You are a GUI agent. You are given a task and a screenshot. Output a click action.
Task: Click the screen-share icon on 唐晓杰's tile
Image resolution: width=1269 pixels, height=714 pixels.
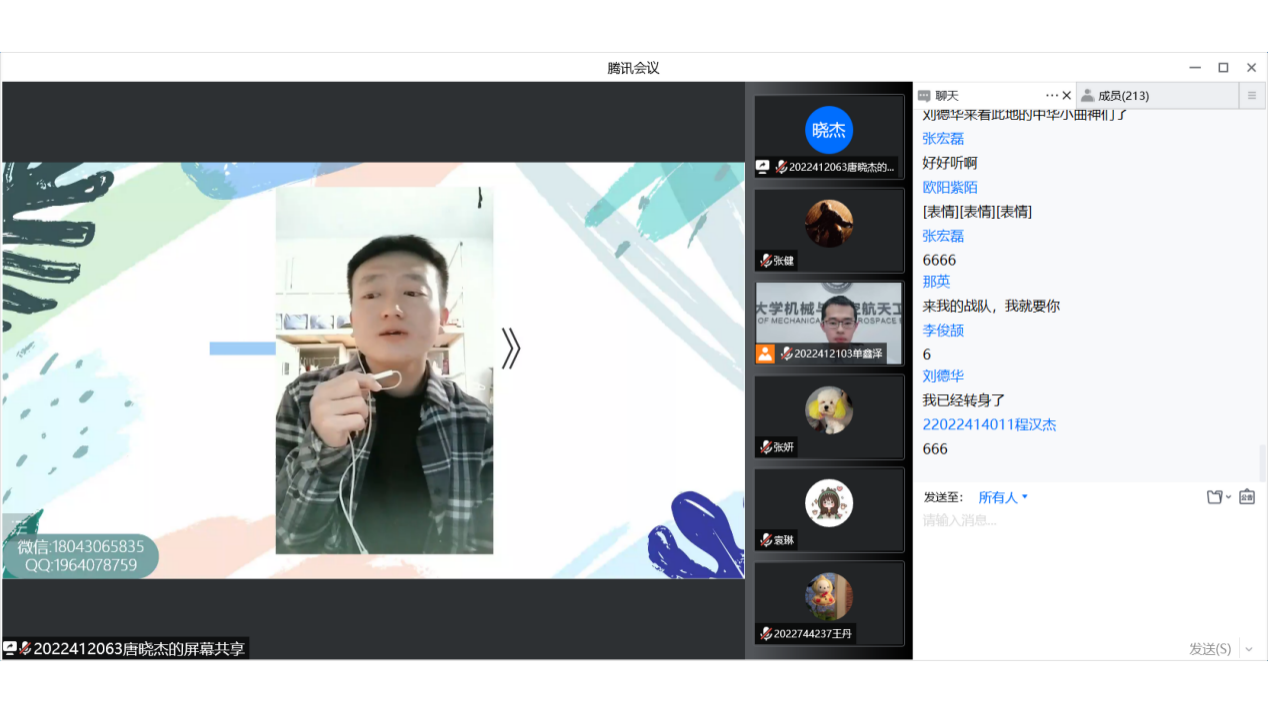(763, 167)
